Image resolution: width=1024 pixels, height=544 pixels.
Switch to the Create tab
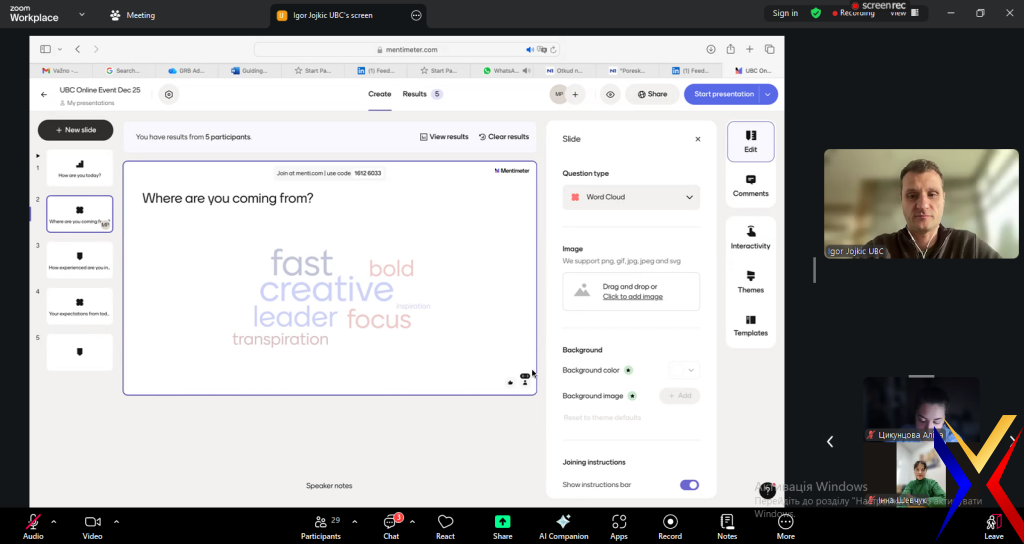[379, 94]
